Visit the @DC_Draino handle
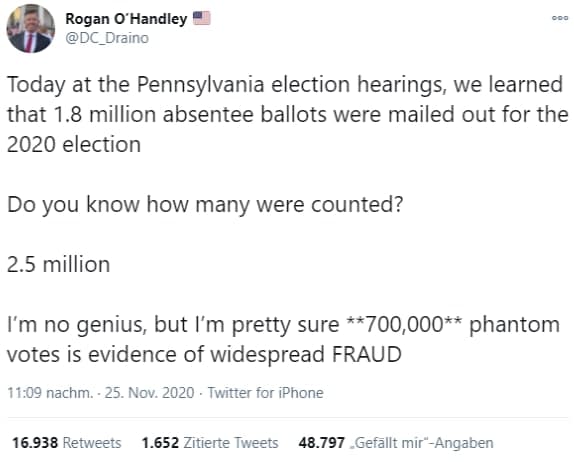574x462 pixels. 107,38
